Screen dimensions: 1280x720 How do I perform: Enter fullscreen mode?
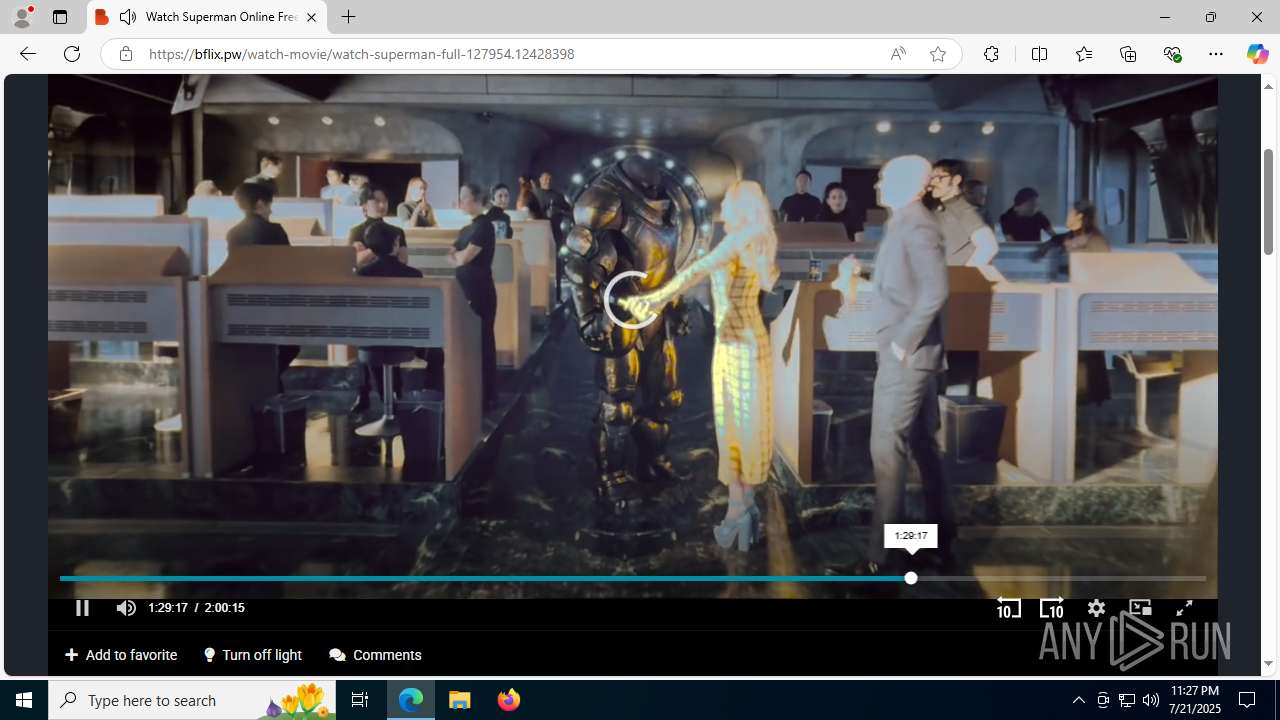click(x=1184, y=608)
